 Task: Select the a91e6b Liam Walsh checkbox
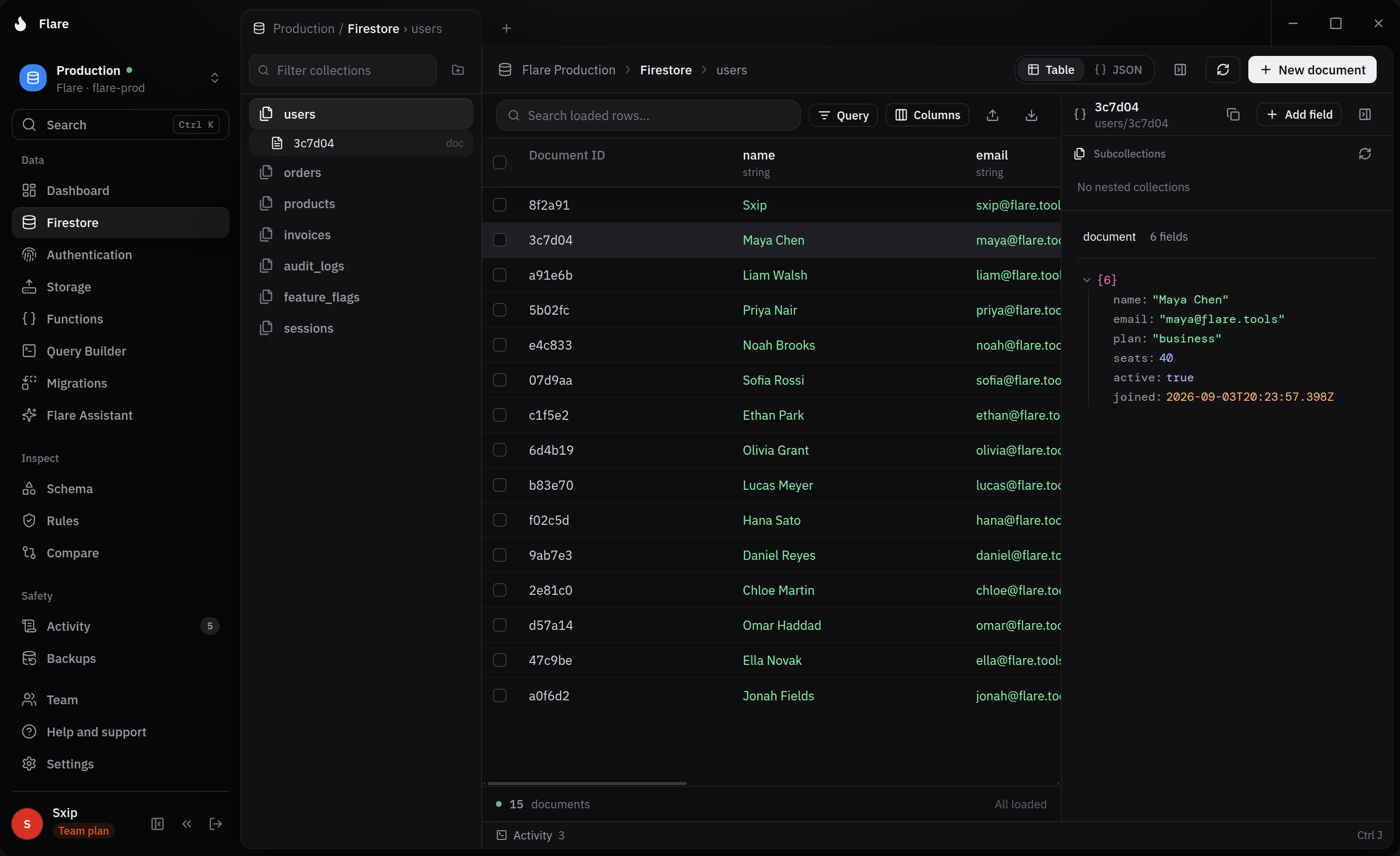[499, 275]
